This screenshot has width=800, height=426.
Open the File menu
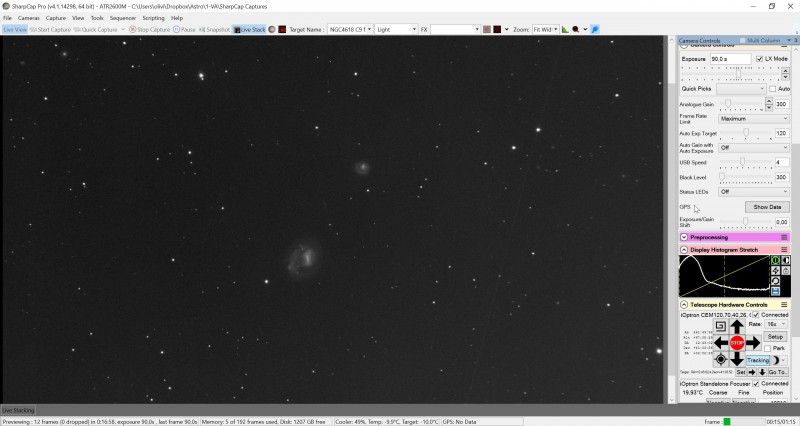click(7, 18)
